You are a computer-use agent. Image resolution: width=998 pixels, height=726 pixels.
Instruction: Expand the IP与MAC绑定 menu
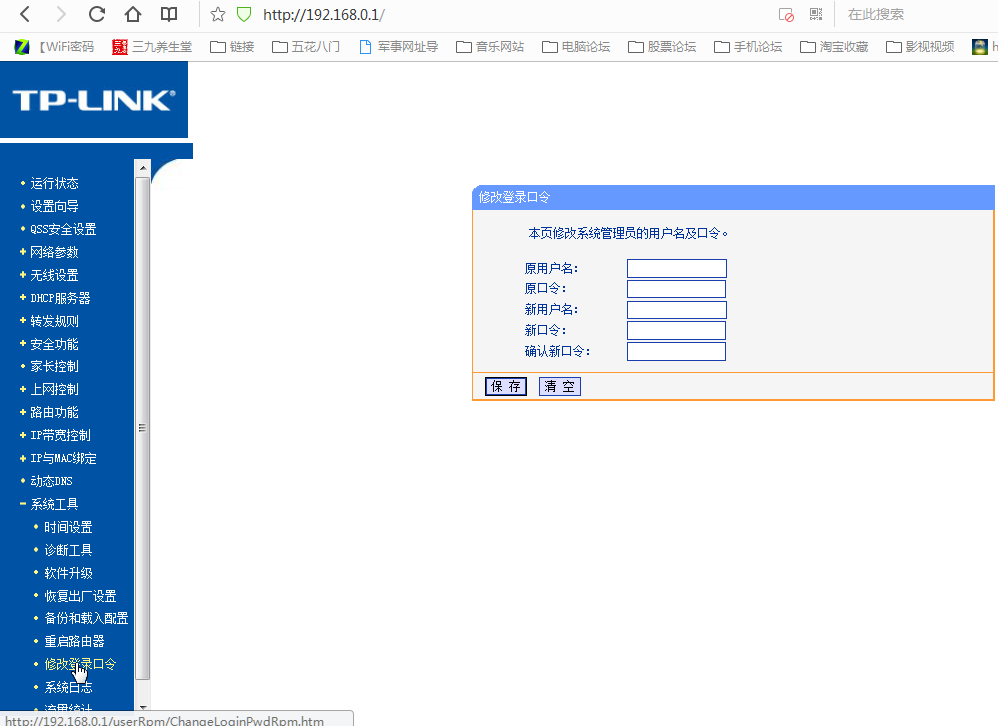(63, 458)
